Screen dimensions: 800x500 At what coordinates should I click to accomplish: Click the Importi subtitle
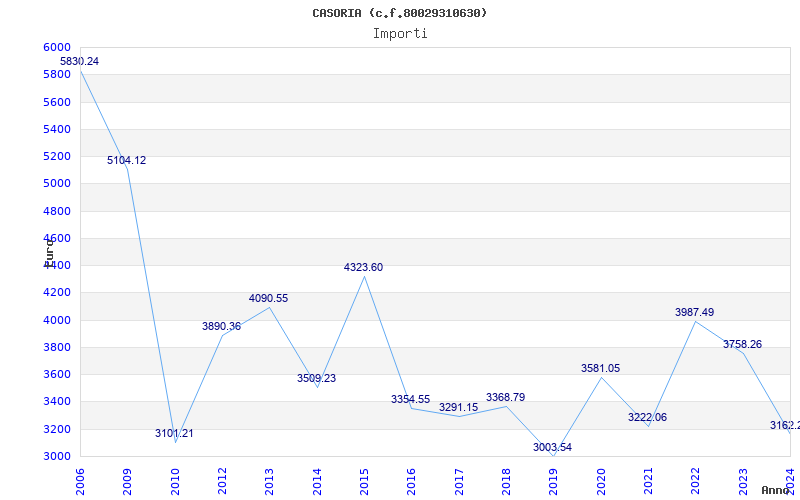click(400, 34)
